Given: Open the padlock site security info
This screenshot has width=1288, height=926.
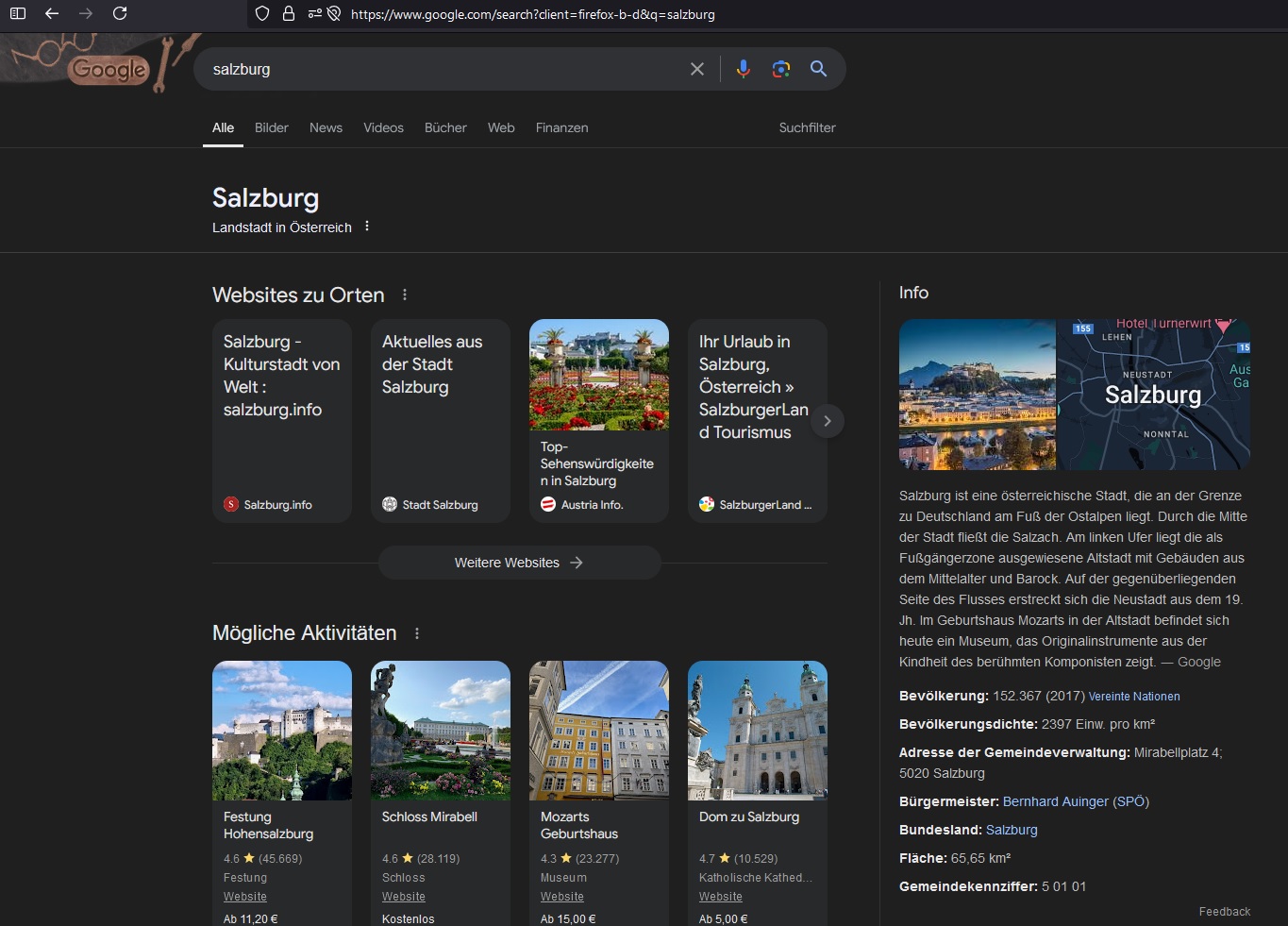Looking at the screenshot, I should [289, 14].
